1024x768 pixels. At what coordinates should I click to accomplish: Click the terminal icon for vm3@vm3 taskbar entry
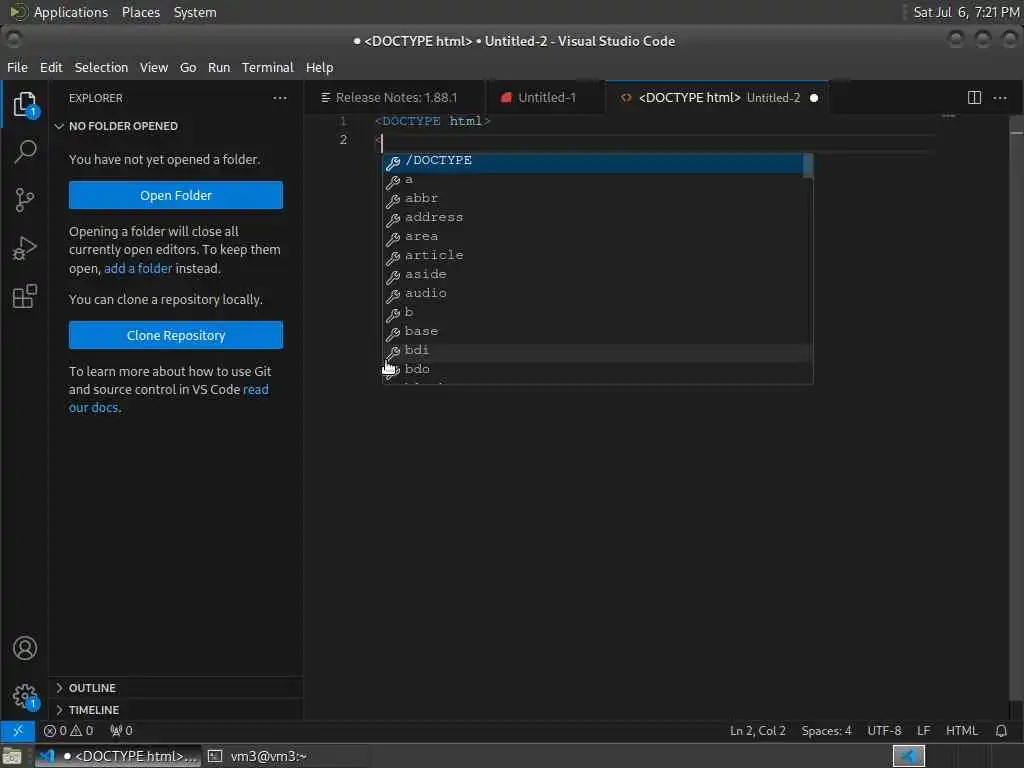click(215, 756)
